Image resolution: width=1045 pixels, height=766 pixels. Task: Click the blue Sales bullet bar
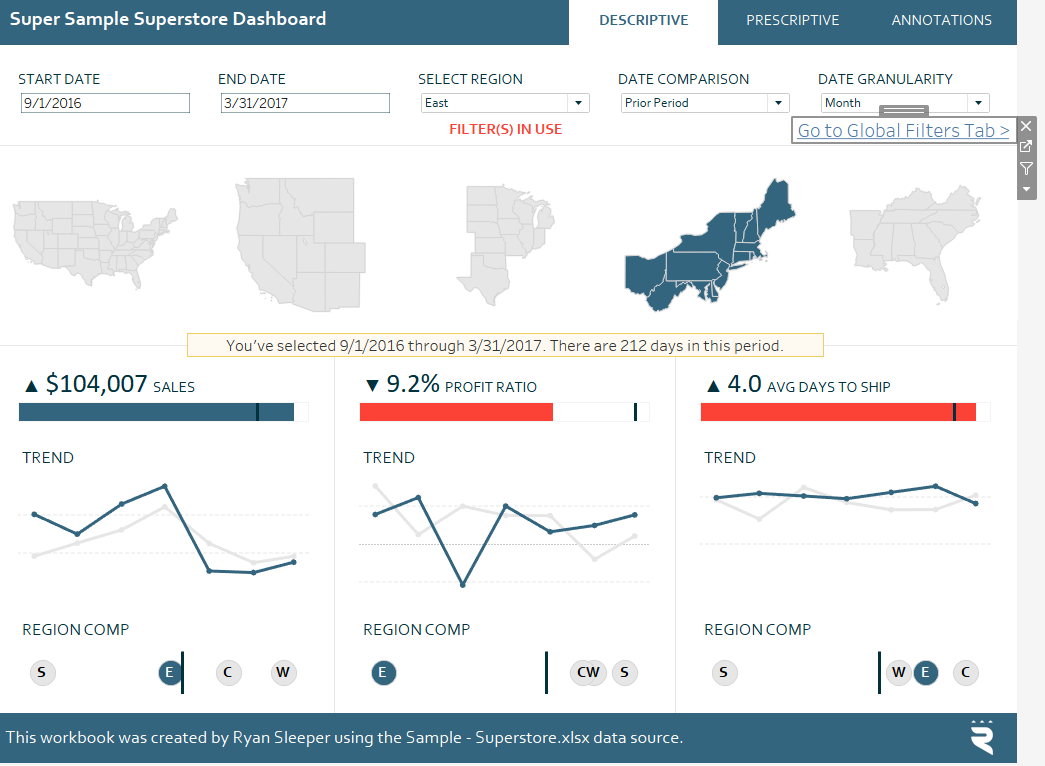point(157,412)
